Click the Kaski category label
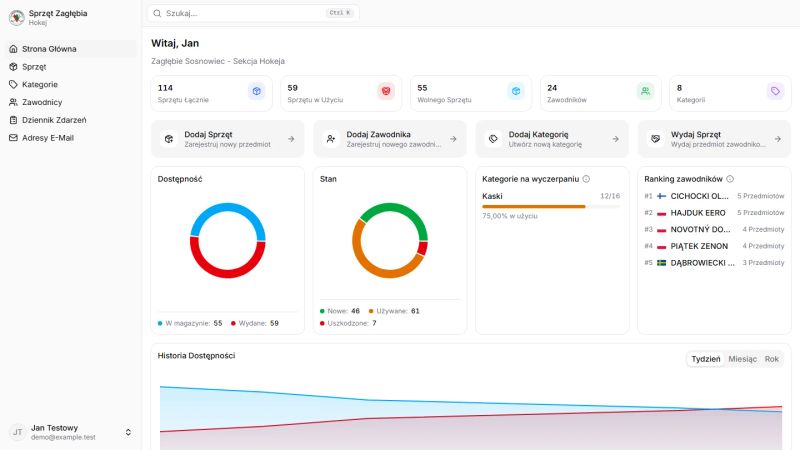800x450 pixels. [492, 196]
